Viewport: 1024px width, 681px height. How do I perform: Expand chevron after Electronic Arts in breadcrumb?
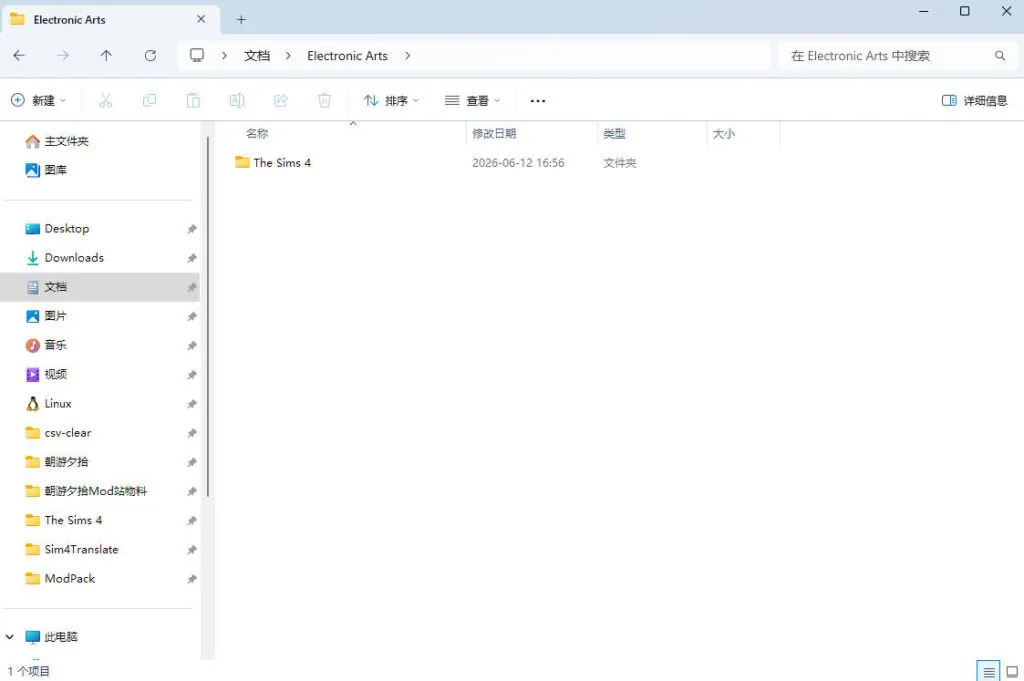pos(408,55)
